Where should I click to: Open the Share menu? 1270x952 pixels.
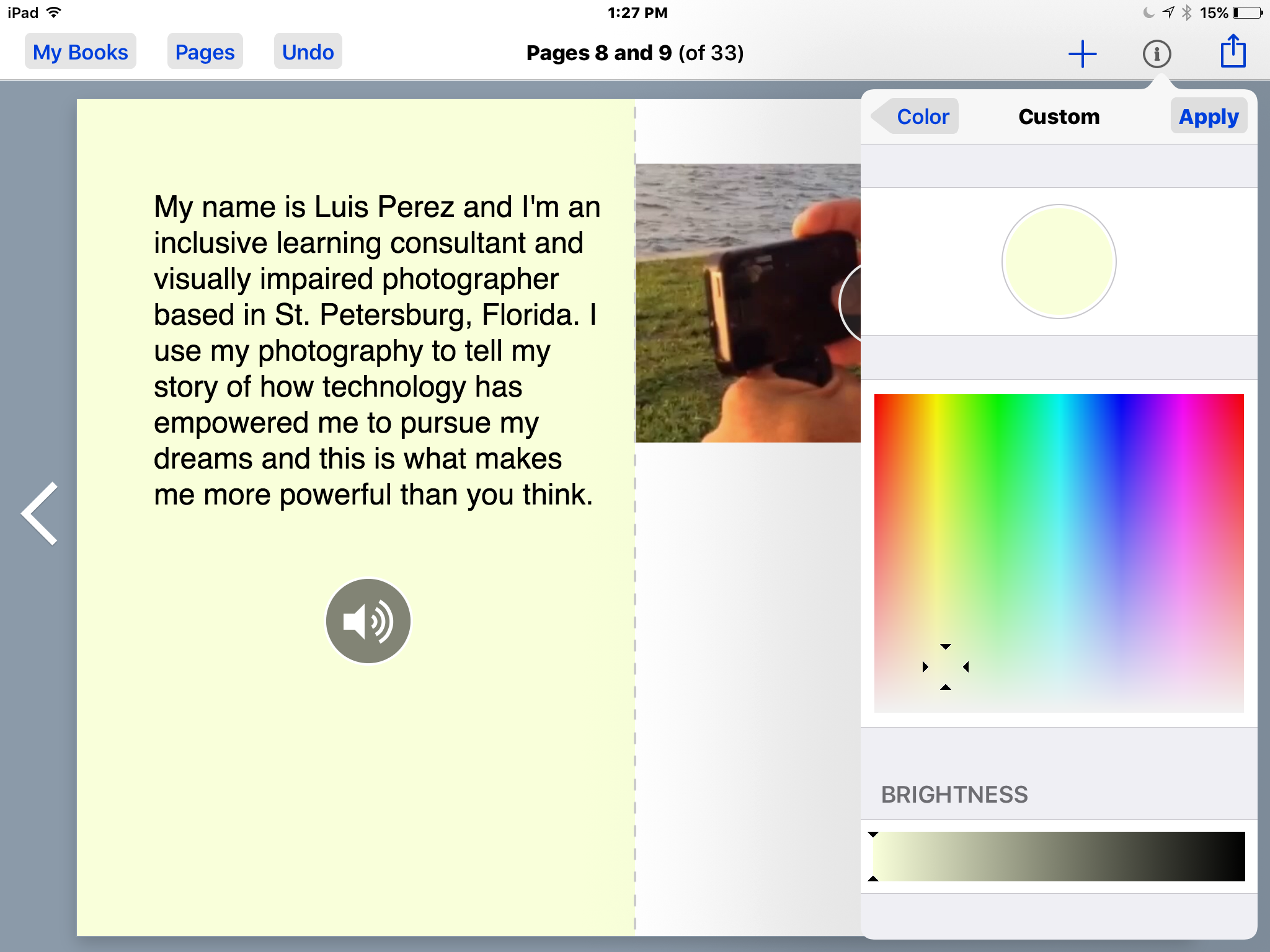(x=1233, y=53)
